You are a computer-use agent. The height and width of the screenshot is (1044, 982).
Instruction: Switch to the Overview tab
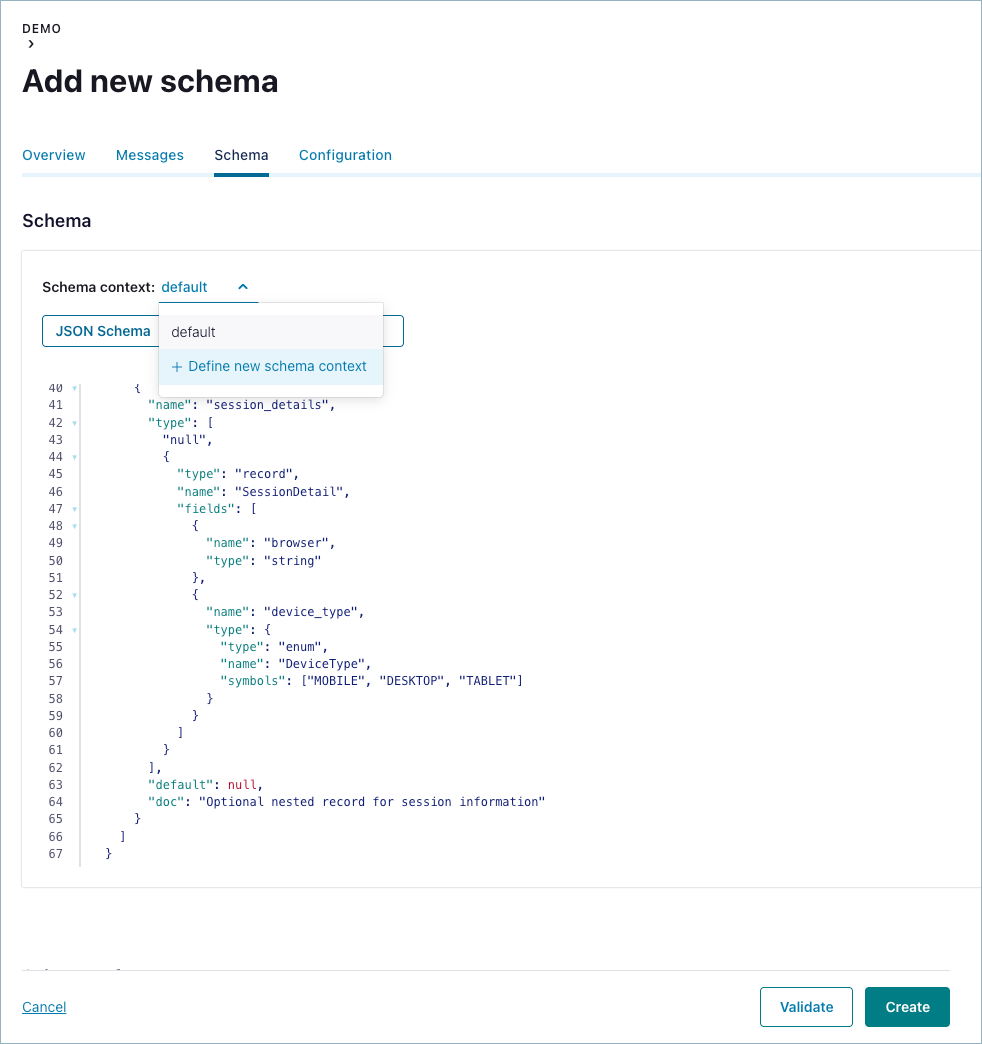coord(54,155)
